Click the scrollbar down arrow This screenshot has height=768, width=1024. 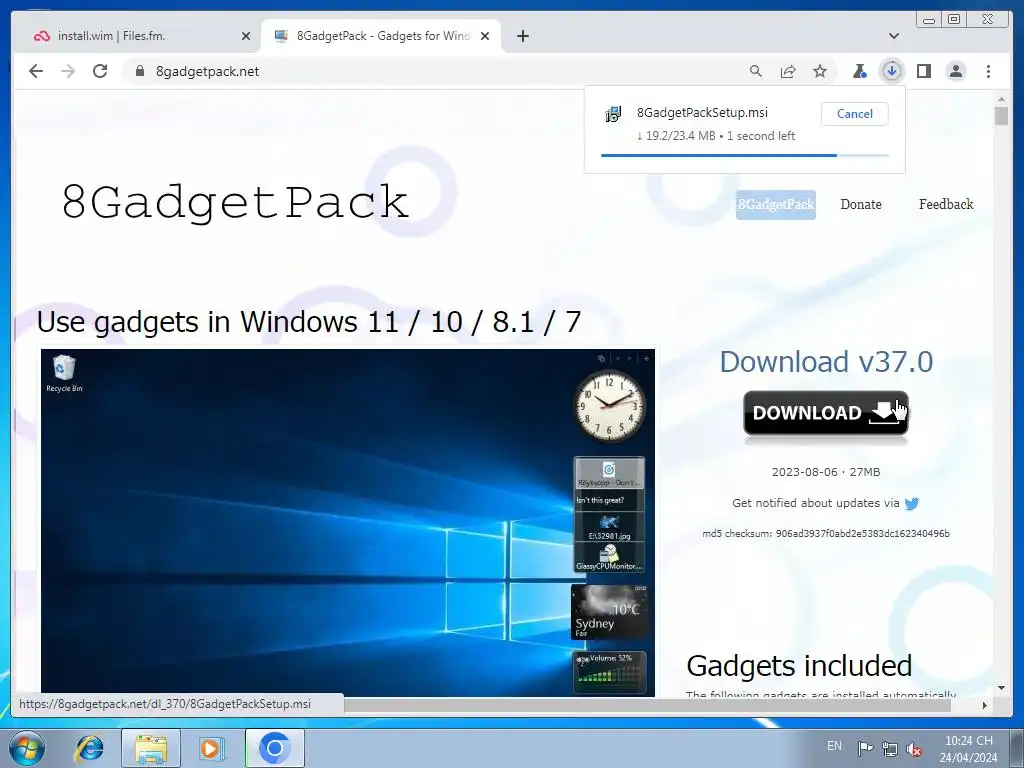click(1001, 688)
